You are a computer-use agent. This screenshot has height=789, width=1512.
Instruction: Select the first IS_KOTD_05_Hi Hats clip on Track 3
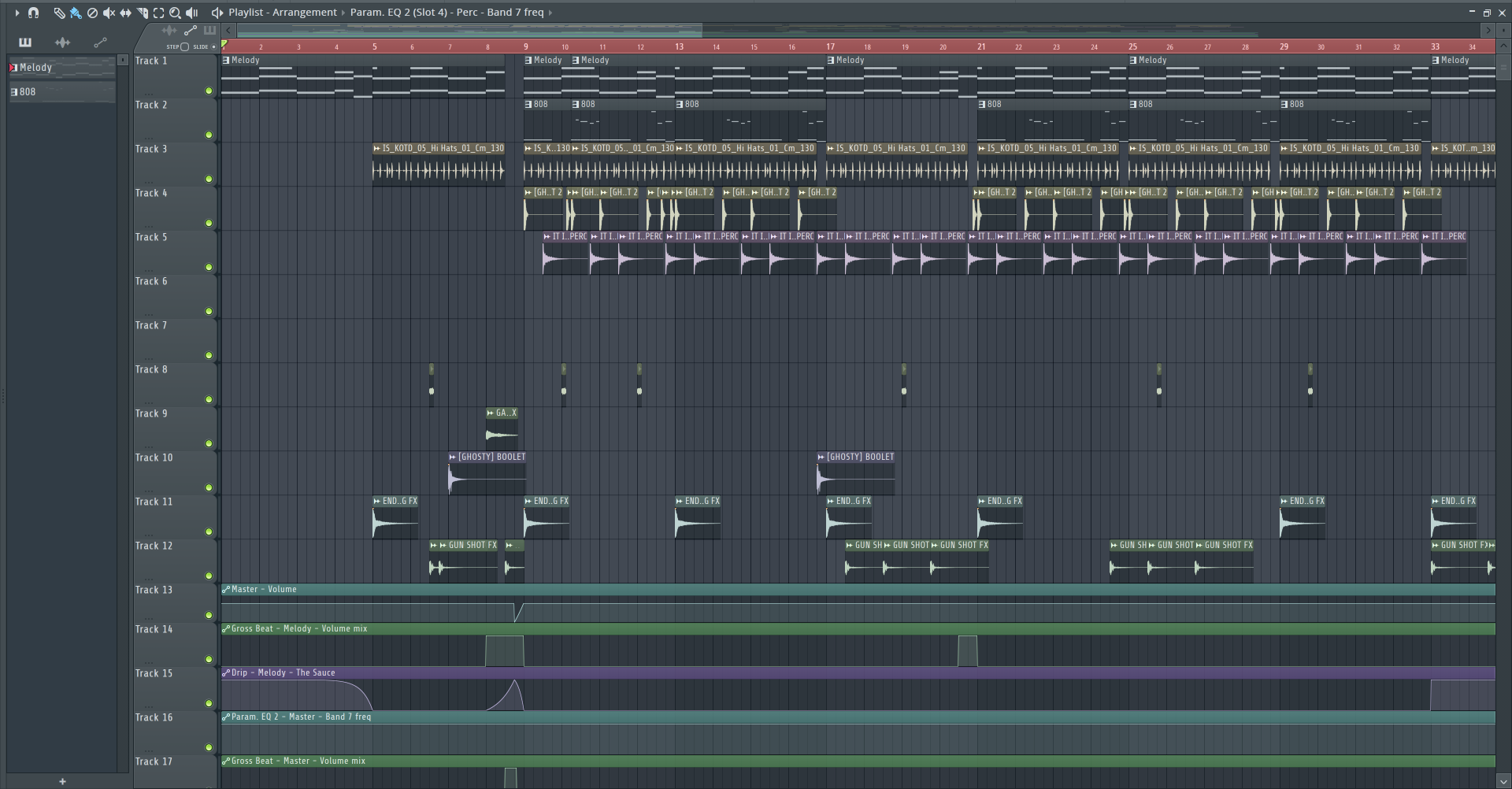[x=439, y=165]
